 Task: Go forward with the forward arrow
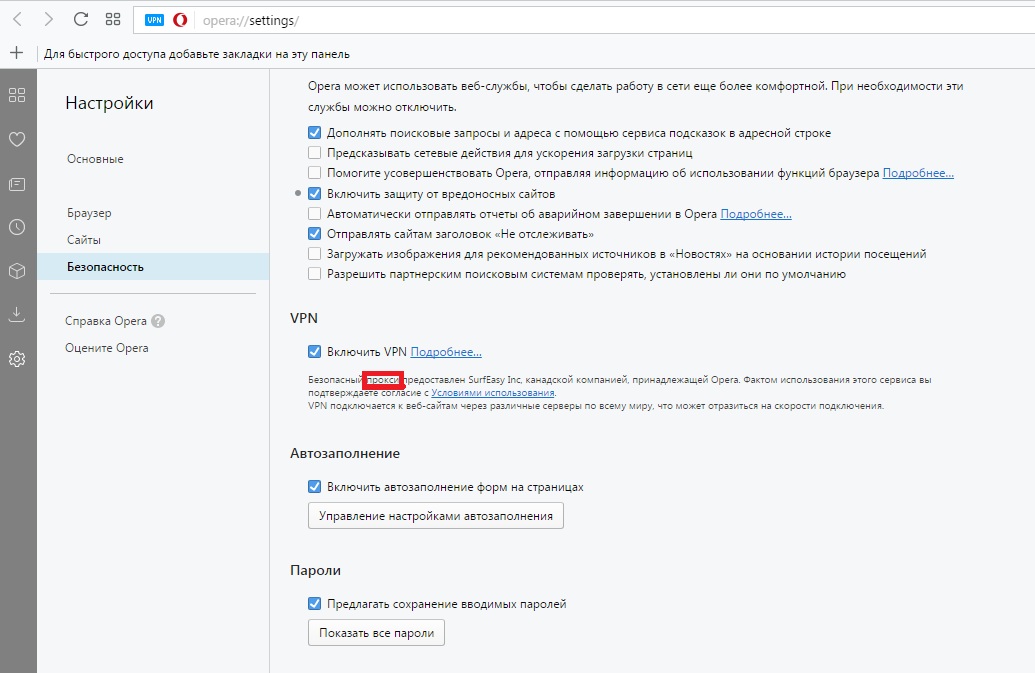coord(48,20)
